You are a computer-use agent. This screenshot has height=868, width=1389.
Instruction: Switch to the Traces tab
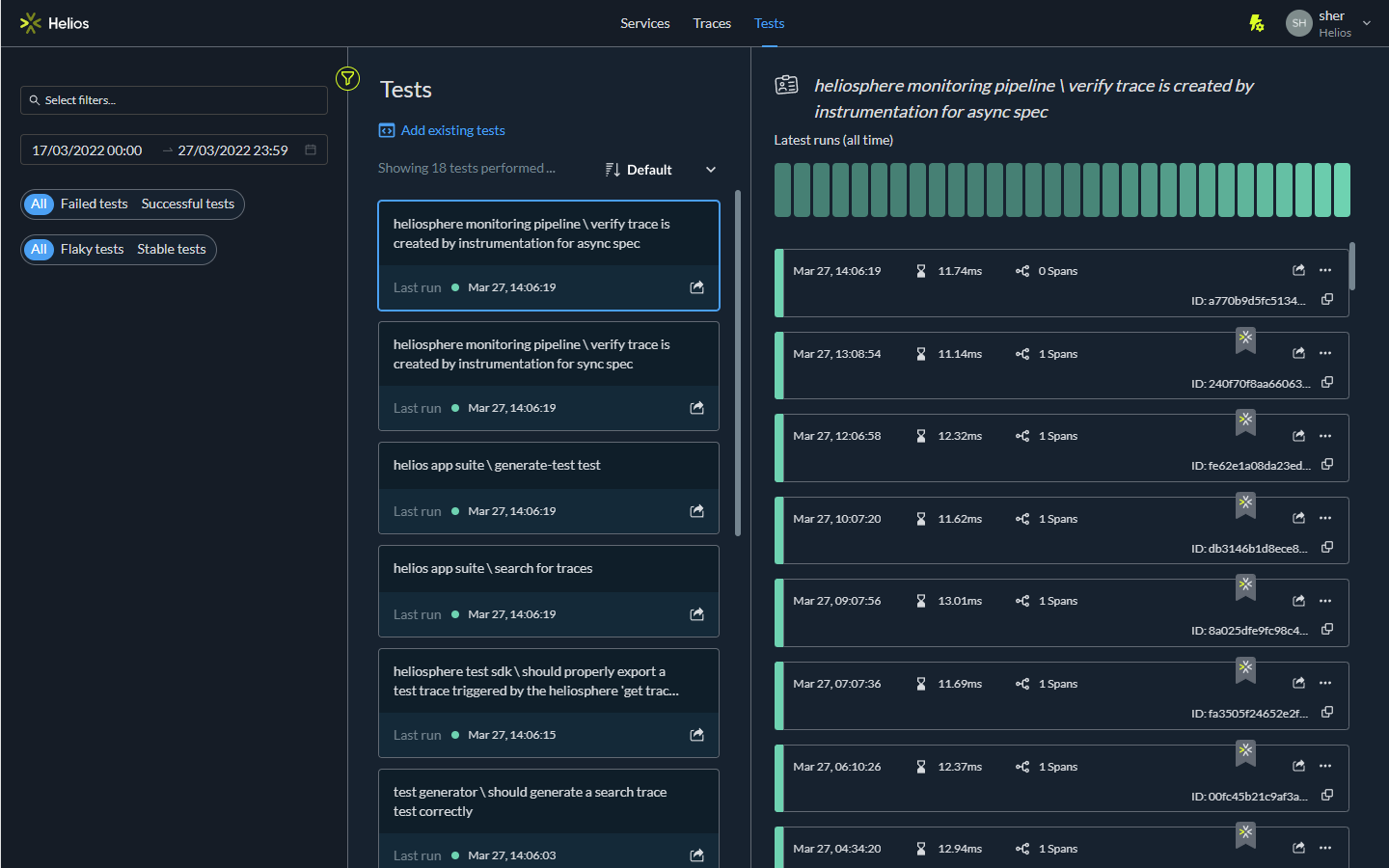[x=712, y=23]
